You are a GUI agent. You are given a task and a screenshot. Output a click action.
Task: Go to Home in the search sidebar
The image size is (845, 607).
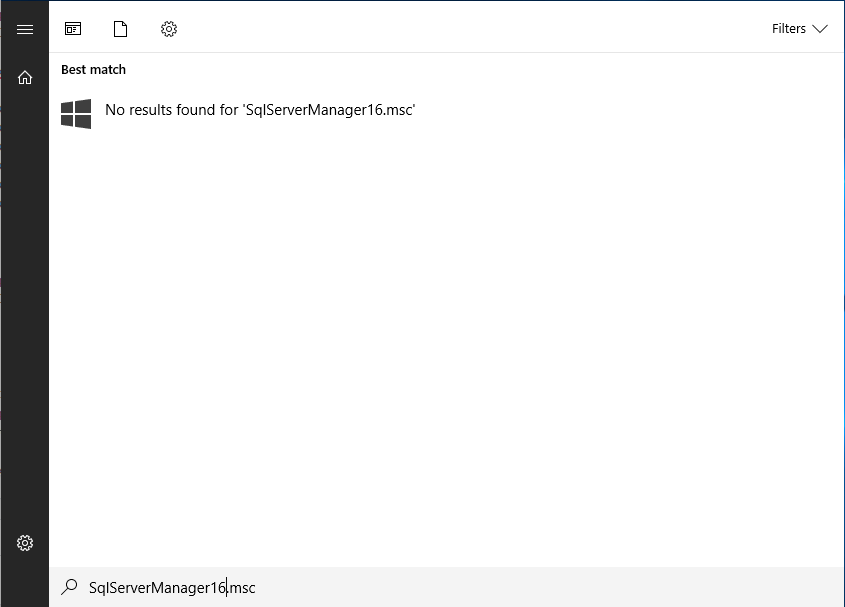coord(25,78)
